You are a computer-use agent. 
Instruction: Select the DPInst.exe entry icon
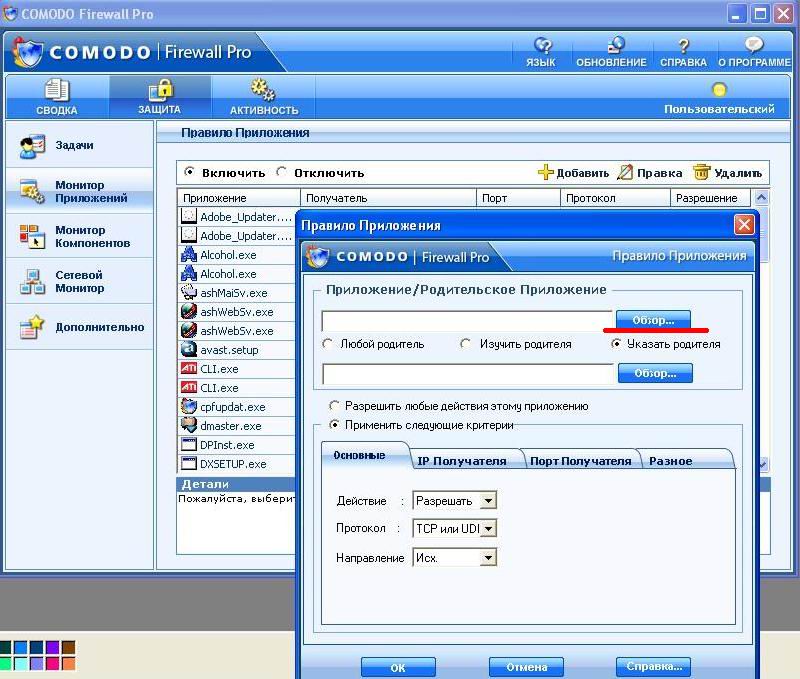(x=189, y=444)
